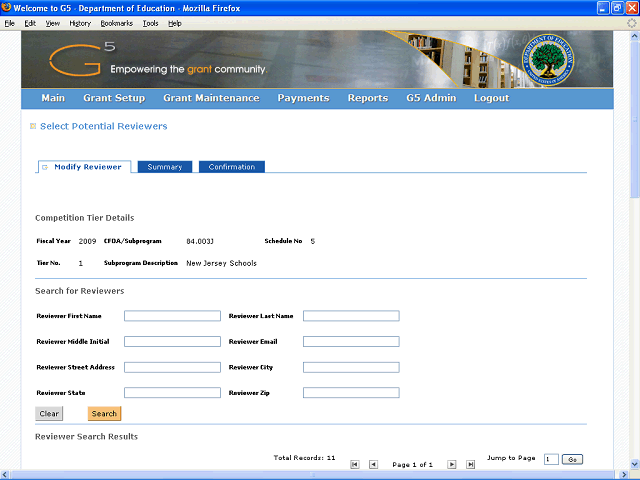Focus the Reviewer First Name field
This screenshot has width=640, height=480.
coord(172,316)
